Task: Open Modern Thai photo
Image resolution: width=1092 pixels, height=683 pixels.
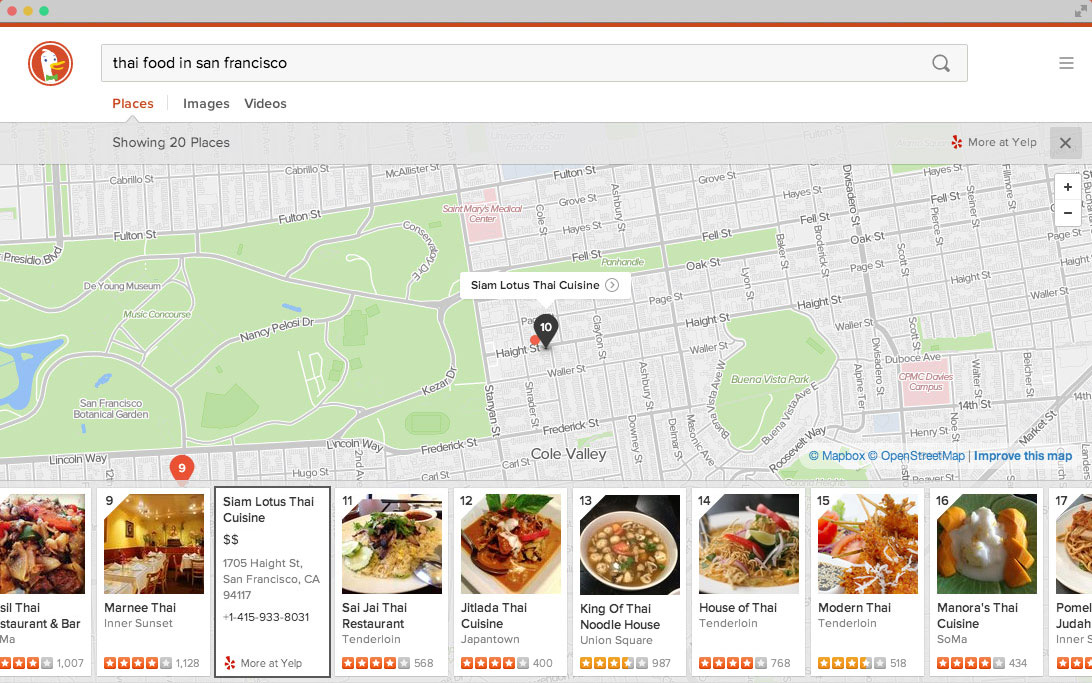Action: tap(868, 544)
